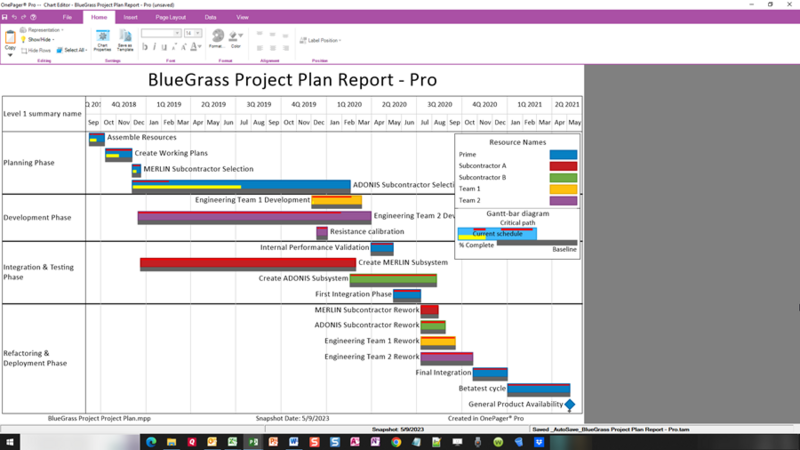Image resolution: width=800 pixels, height=450 pixels.
Task: Click the Team 1 orange legend swatch
Action: (x=563, y=189)
